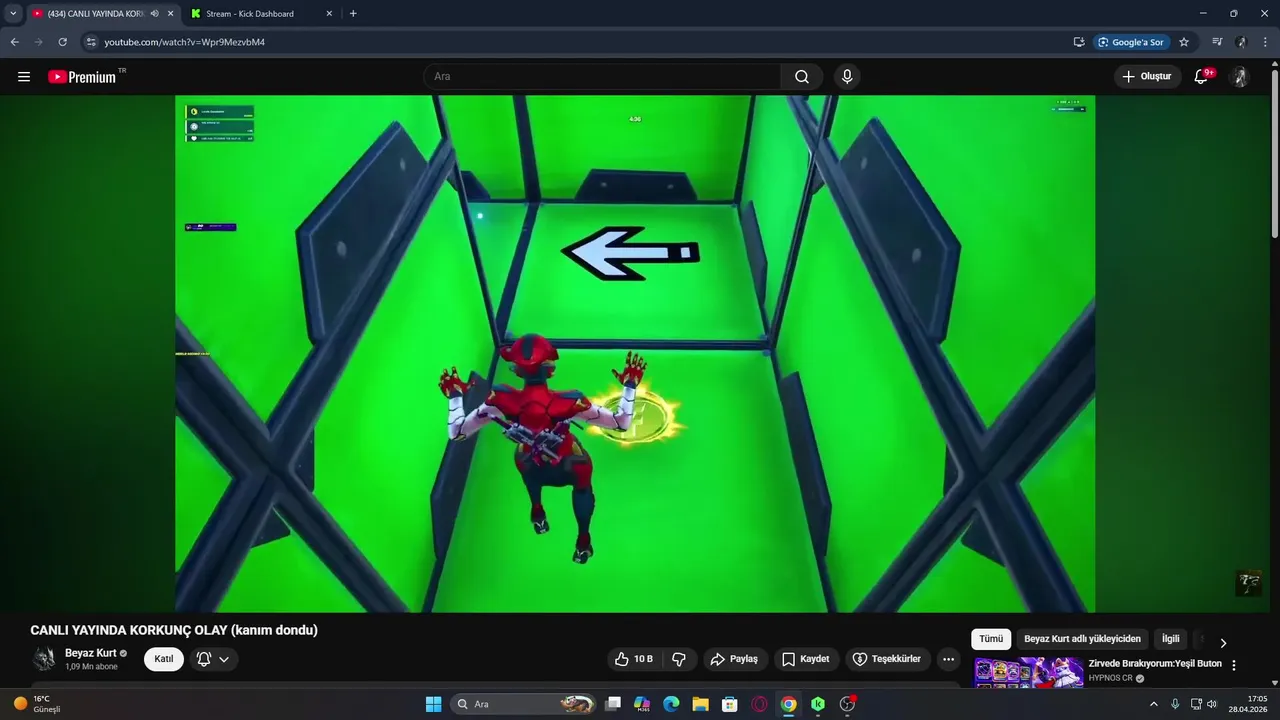The image size is (1280, 720).
Task: Show next filter chips with right chevron
Action: coord(1222,643)
